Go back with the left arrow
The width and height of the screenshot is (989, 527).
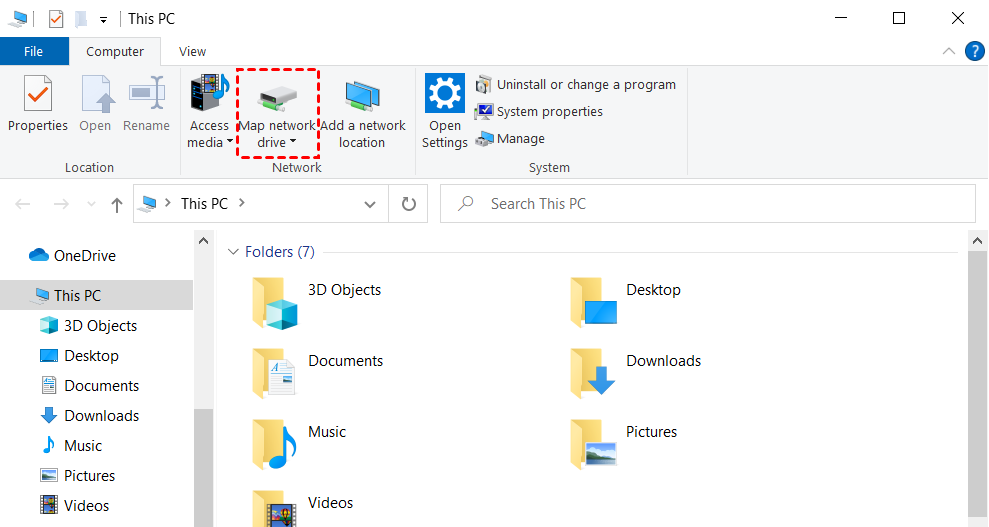23,204
